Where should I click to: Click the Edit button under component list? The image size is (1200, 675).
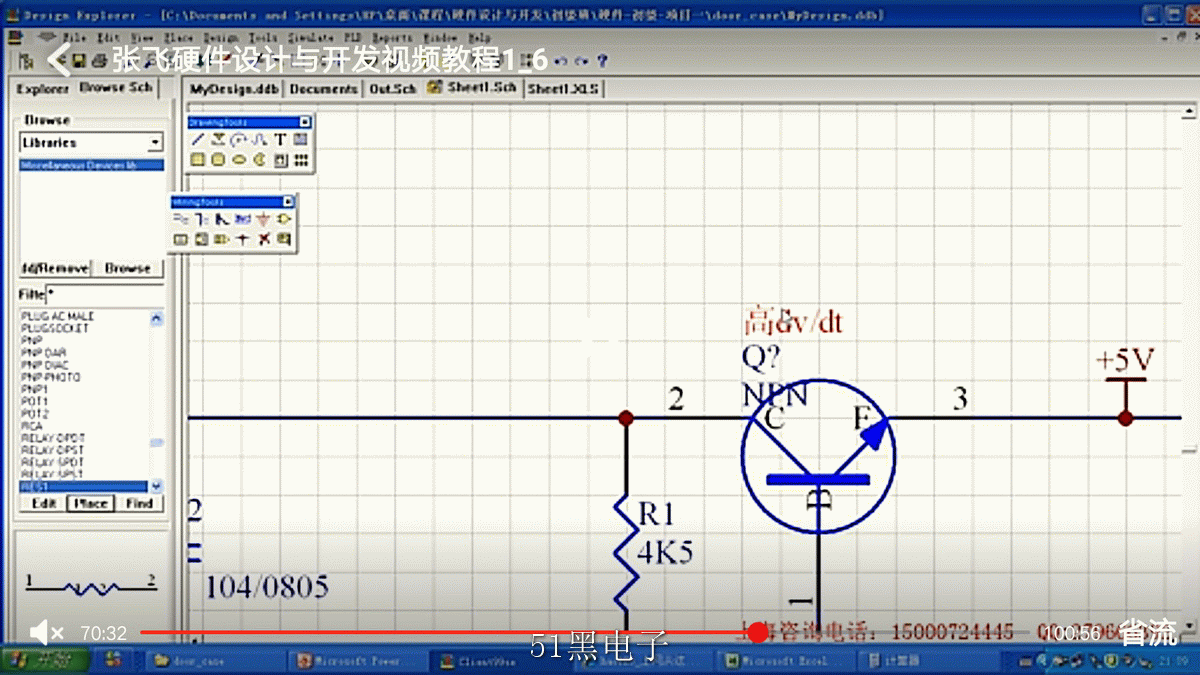click(x=44, y=503)
